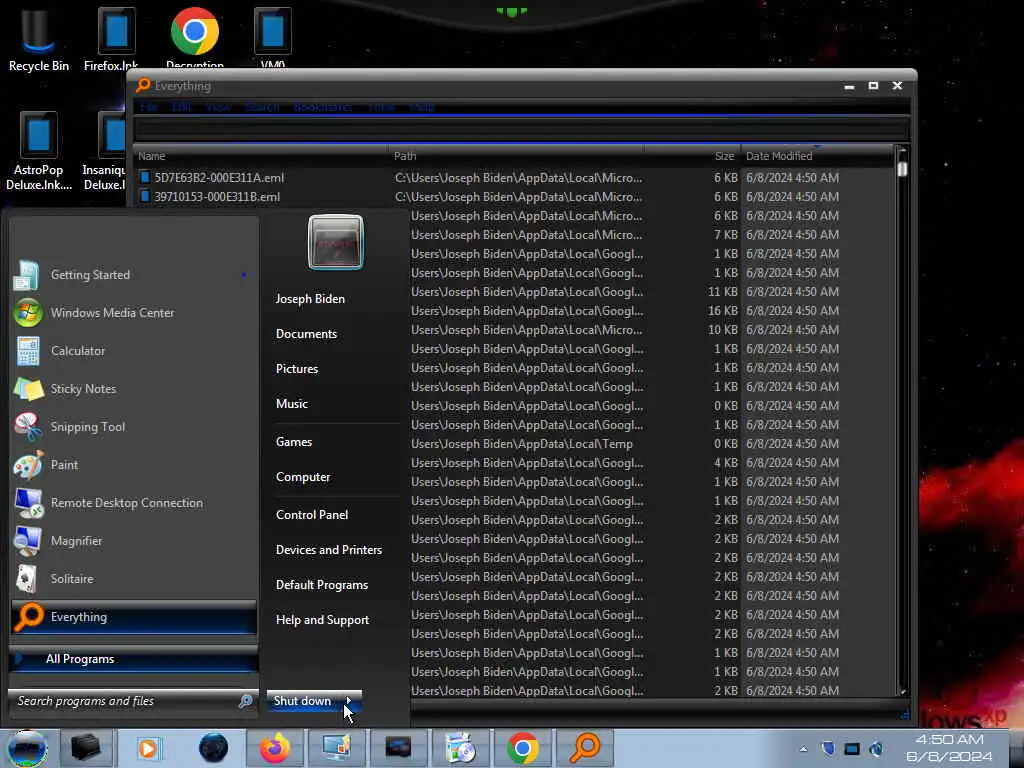Open Google Chrome from the taskbar
The width and height of the screenshot is (1024, 768).
point(522,748)
